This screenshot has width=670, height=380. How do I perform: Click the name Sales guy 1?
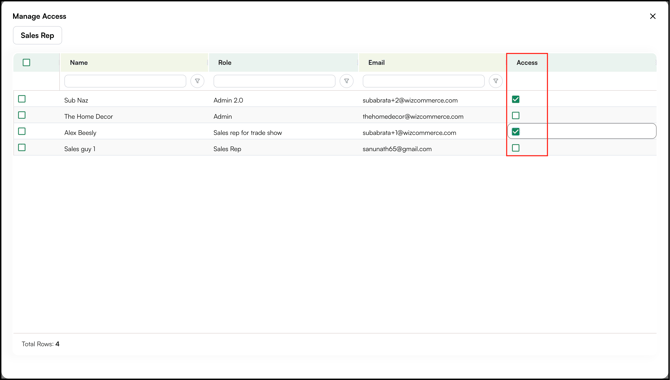(80, 149)
